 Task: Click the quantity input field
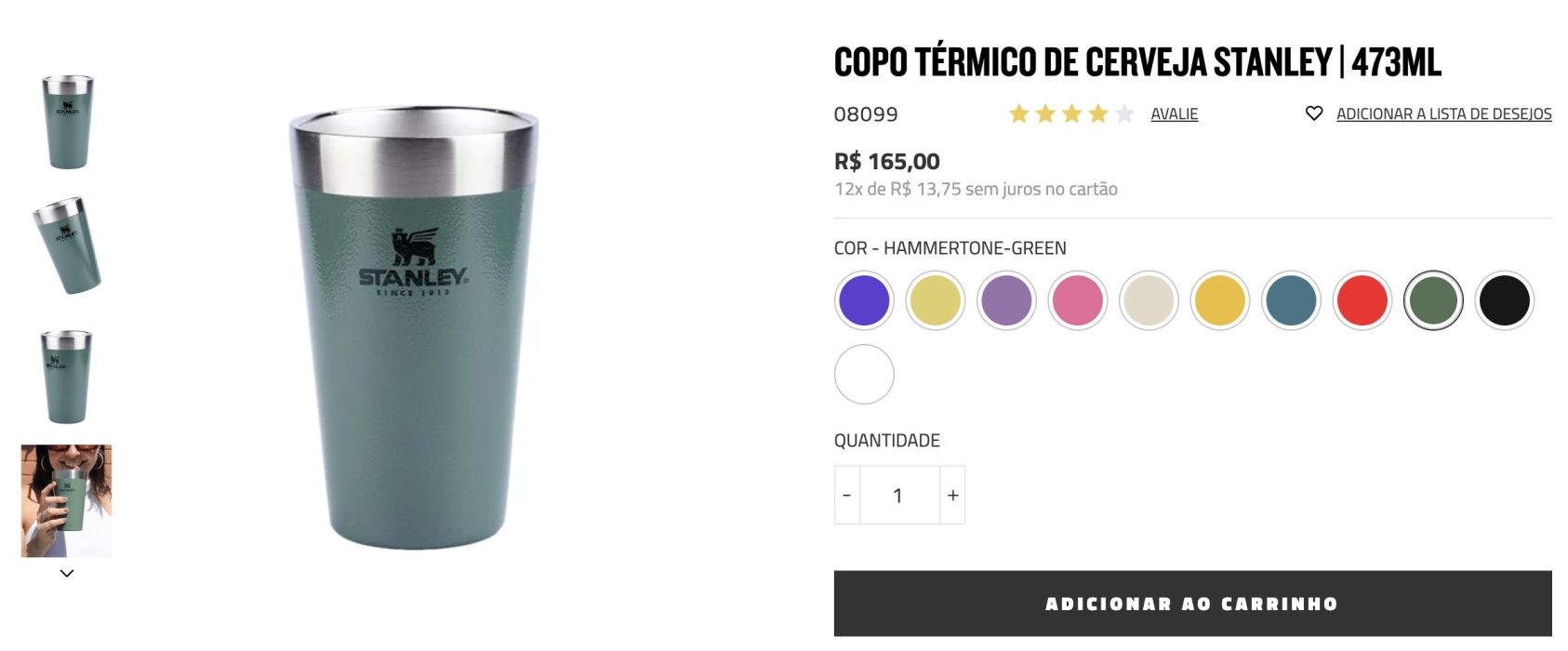pos(898,495)
